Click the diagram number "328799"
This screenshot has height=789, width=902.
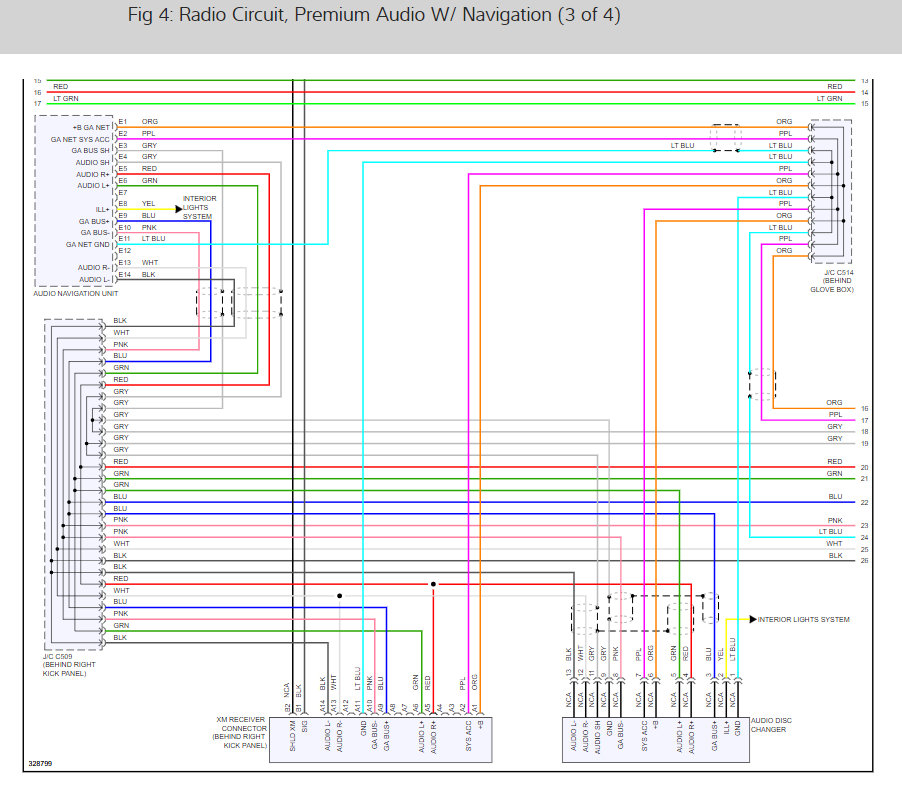(x=40, y=764)
